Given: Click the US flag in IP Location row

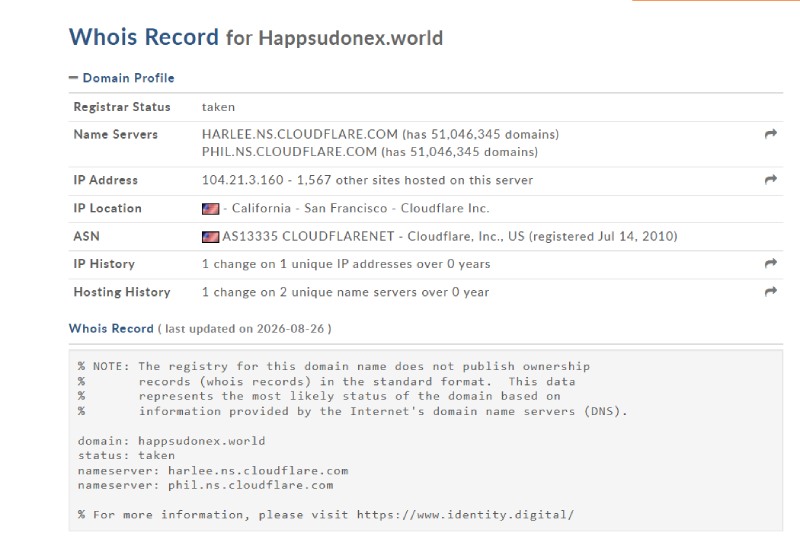Looking at the screenshot, I should coord(210,209).
